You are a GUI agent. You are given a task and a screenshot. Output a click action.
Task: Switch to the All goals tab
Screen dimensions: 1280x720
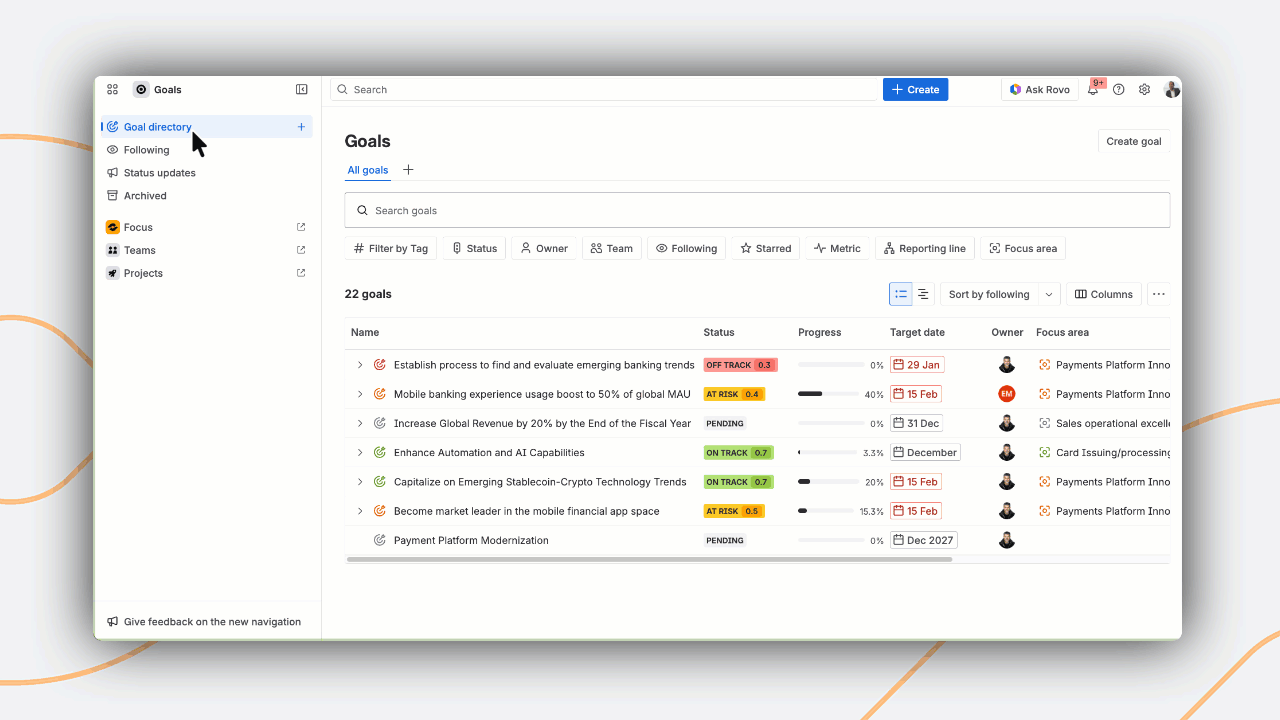pyautogui.click(x=368, y=170)
